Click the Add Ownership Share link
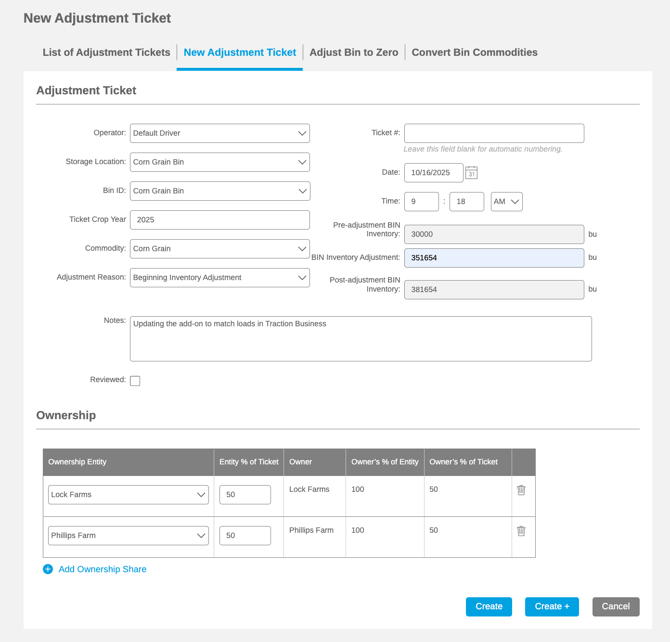This screenshot has height=642, width=670. tap(102, 569)
